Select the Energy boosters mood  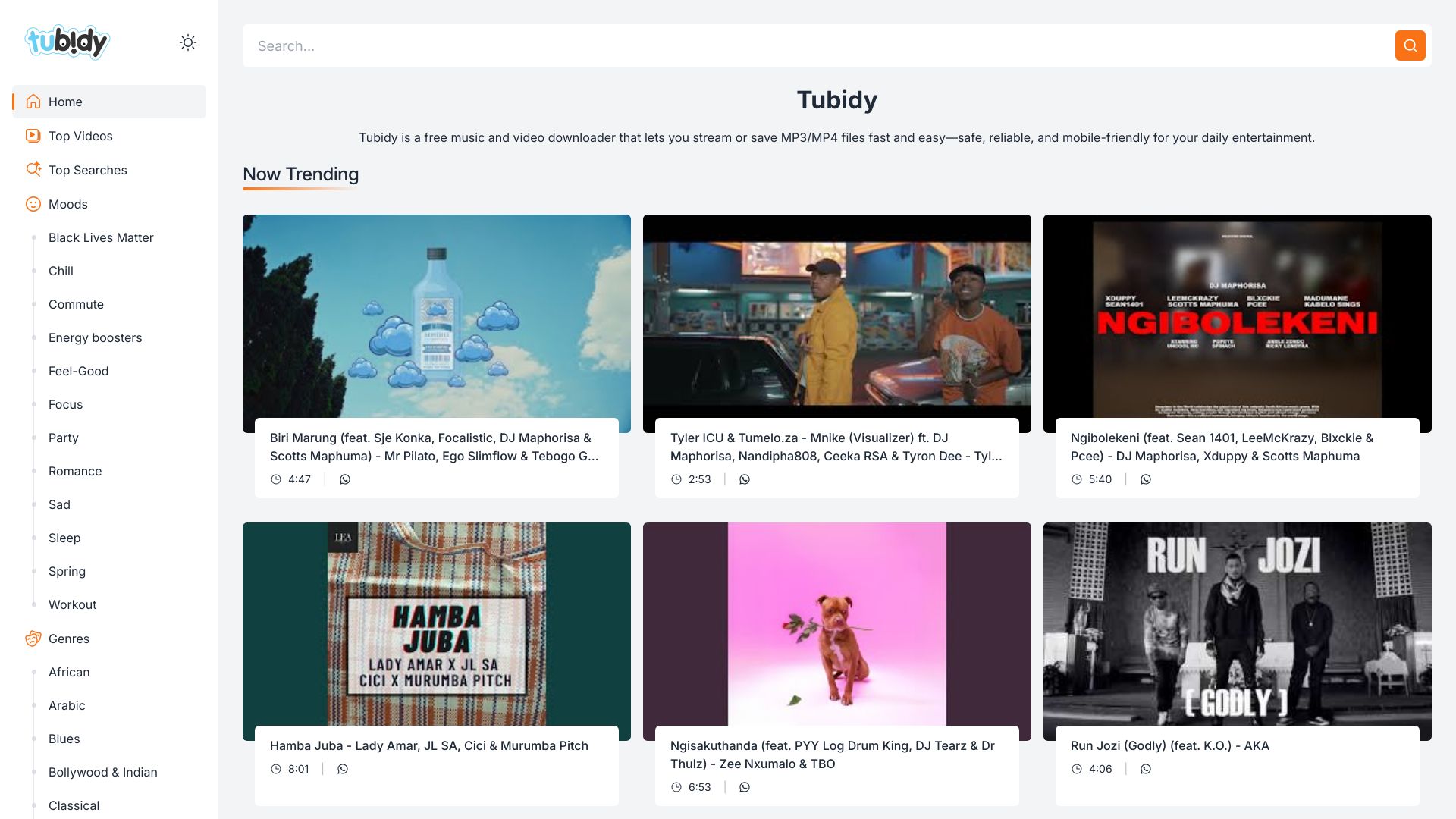coord(95,337)
